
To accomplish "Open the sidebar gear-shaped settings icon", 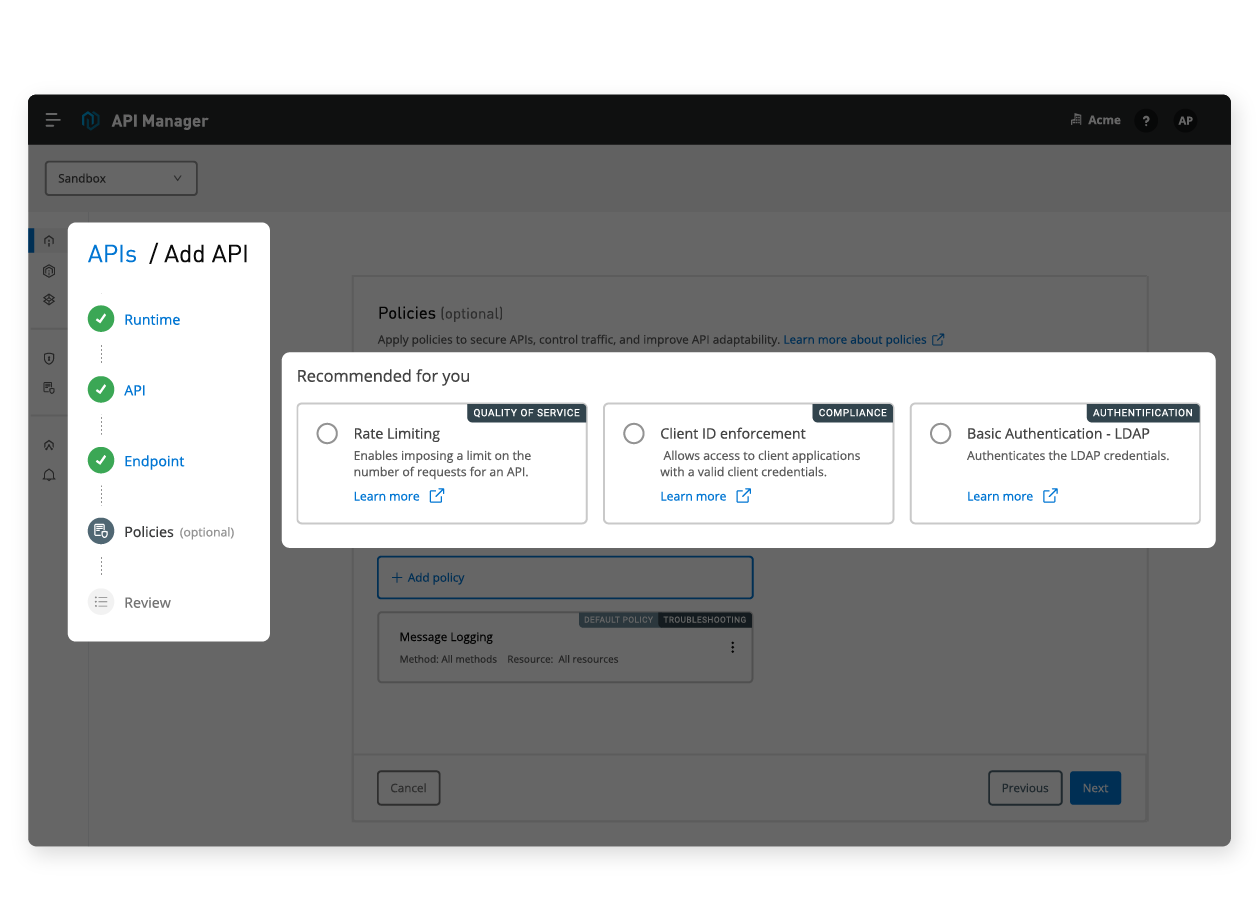I will [x=49, y=299].
